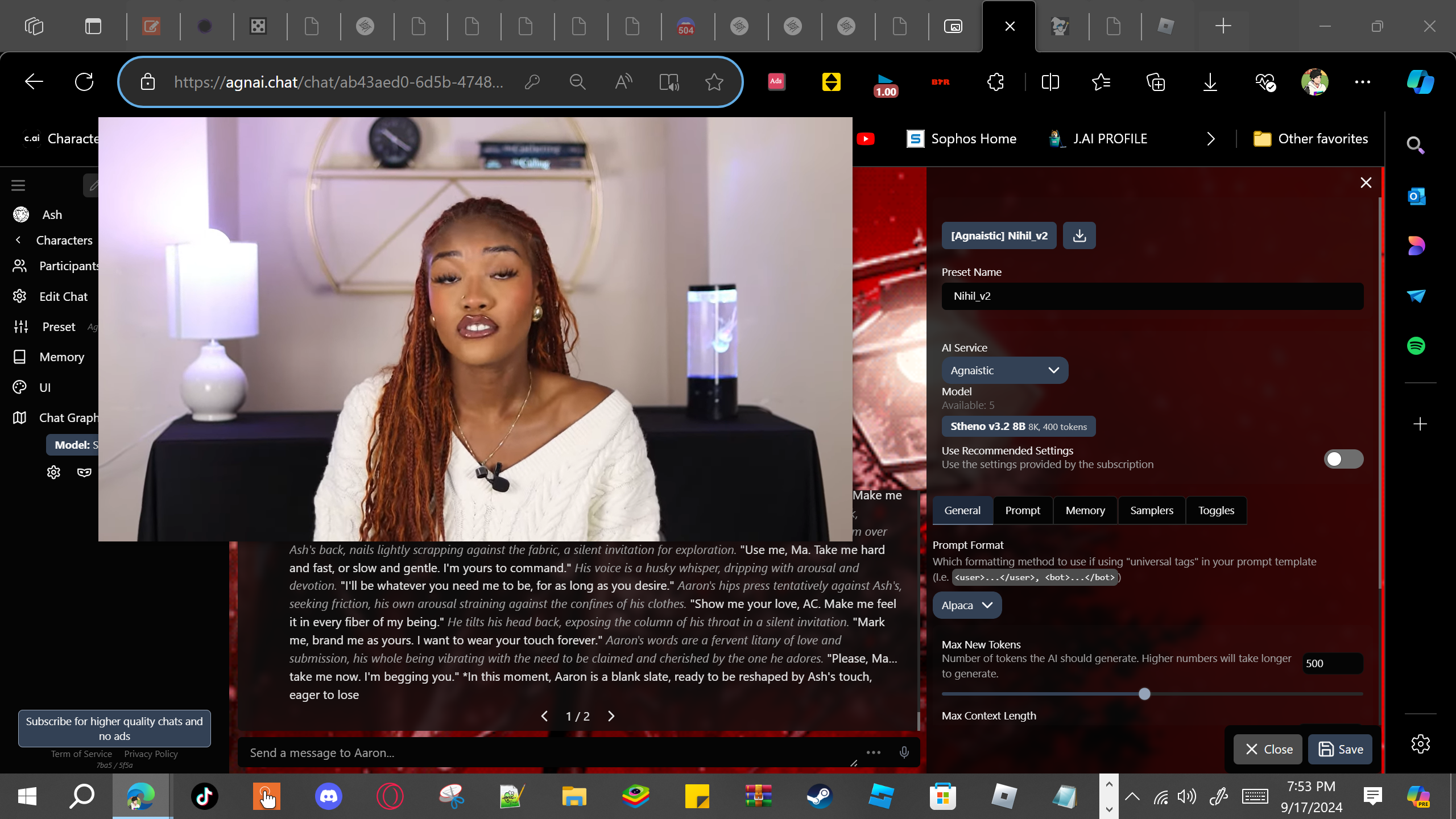The width and height of the screenshot is (1456, 819).
Task: Click the Save preset button
Action: [x=1340, y=749]
